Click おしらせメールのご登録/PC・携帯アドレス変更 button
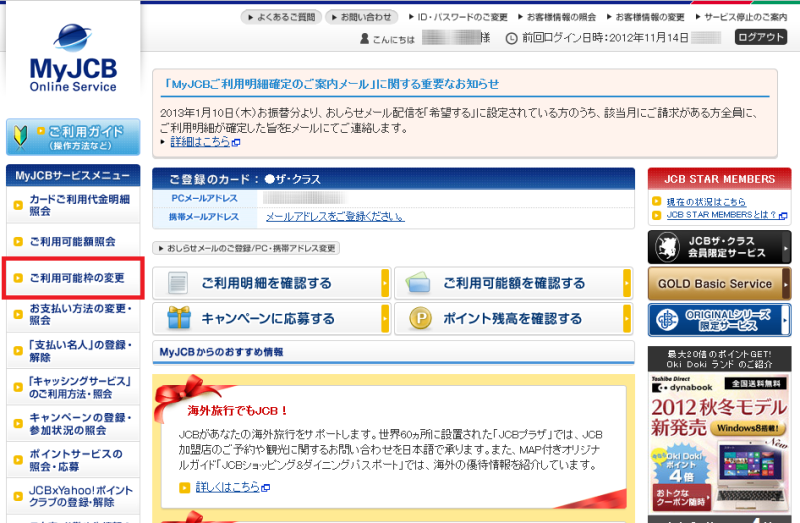800x523 pixels. coord(246,248)
